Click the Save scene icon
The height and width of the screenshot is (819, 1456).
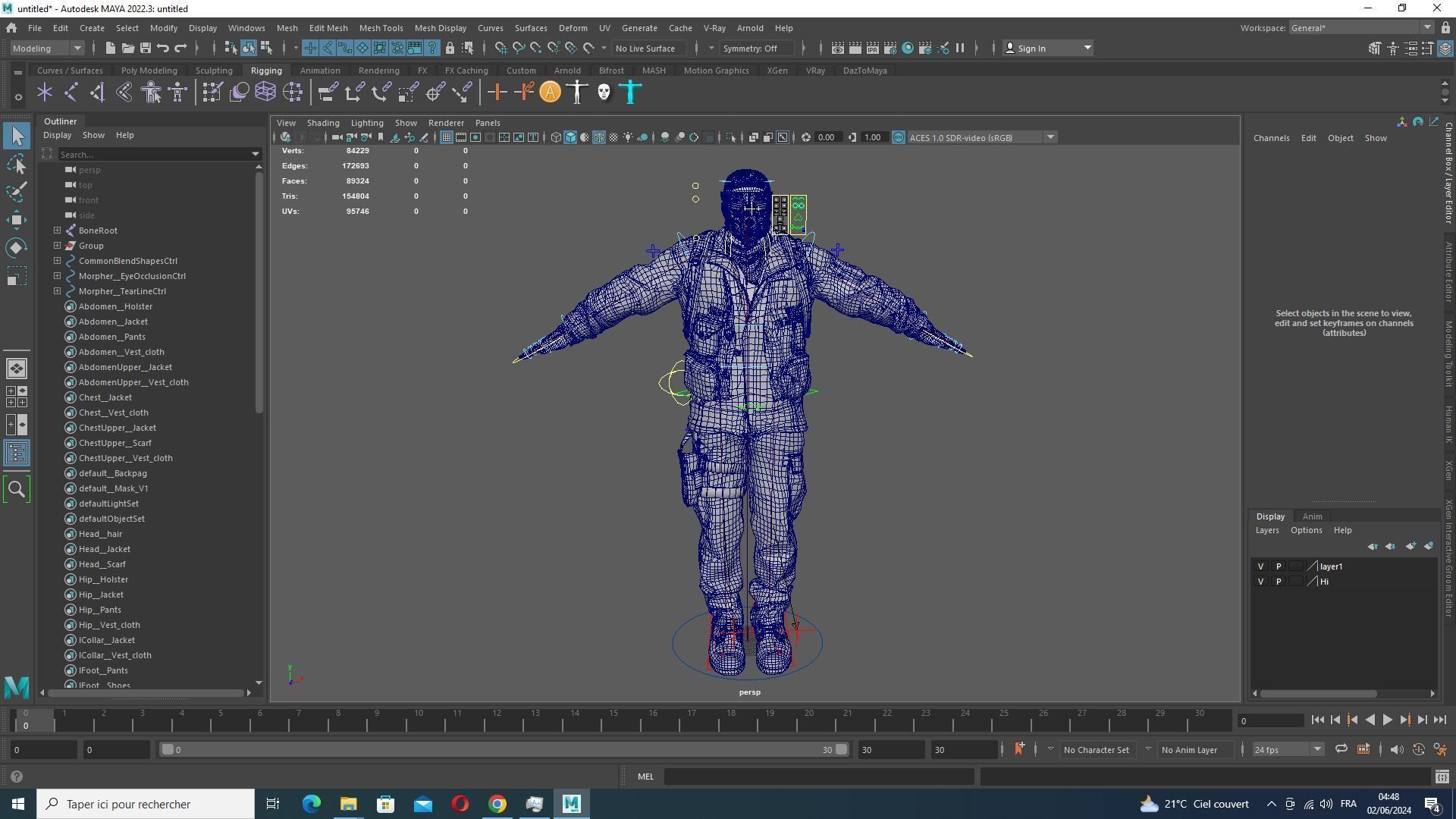145,48
